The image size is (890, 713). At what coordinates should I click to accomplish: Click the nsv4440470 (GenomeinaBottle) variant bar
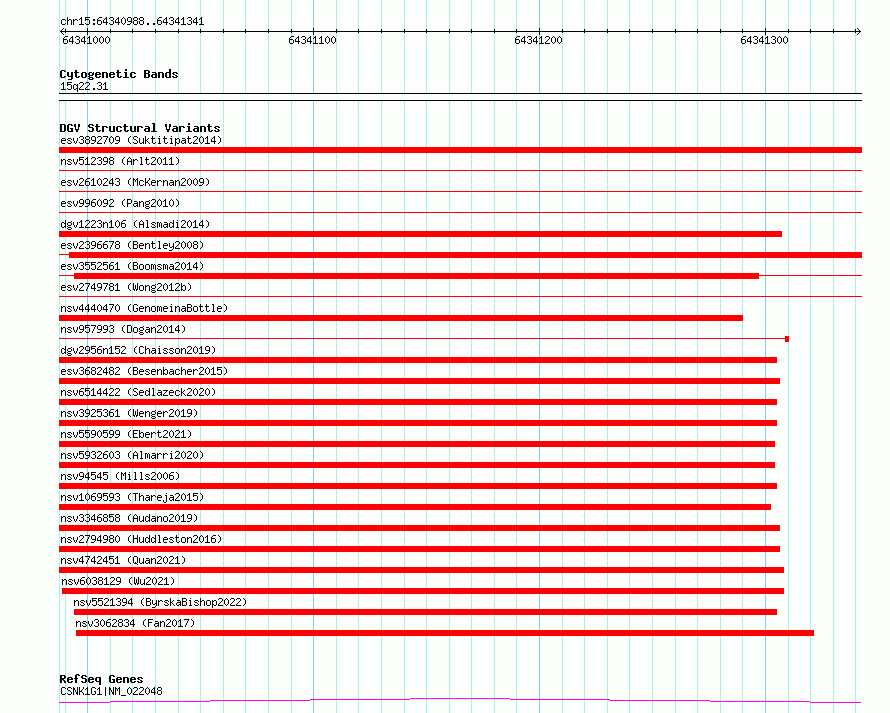click(x=401, y=318)
